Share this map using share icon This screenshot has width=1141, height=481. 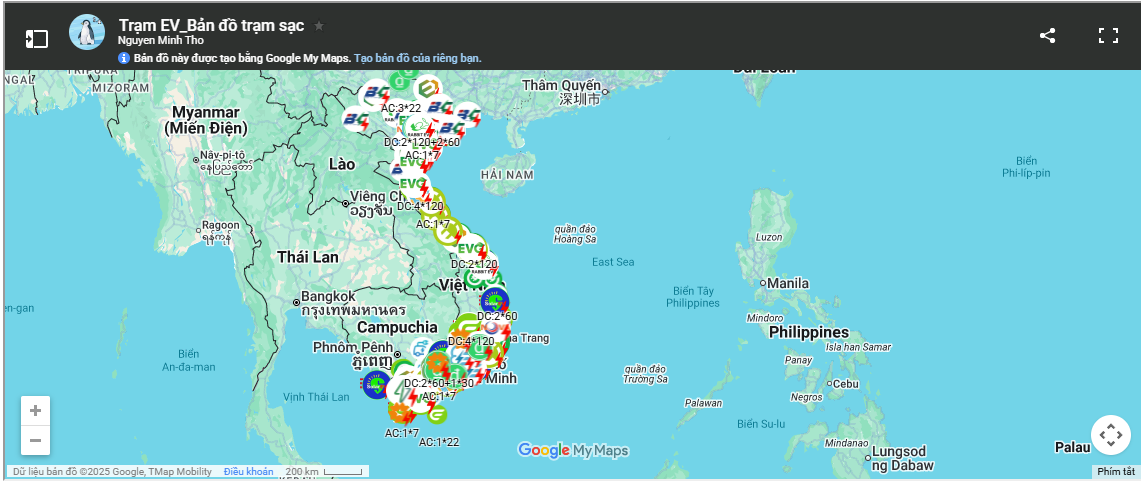point(1047,36)
